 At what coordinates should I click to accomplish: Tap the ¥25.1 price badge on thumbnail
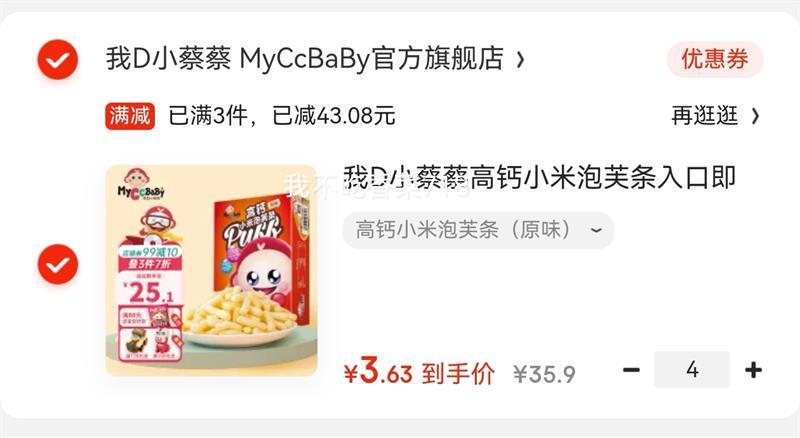[x=149, y=291]
